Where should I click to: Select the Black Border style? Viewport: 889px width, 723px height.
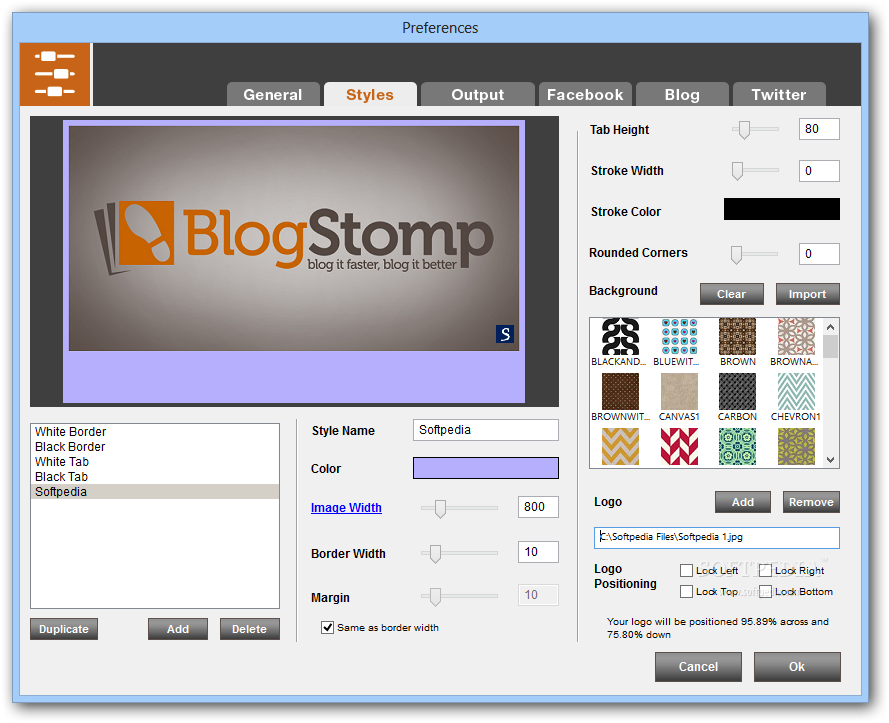[x=155, y=447]
